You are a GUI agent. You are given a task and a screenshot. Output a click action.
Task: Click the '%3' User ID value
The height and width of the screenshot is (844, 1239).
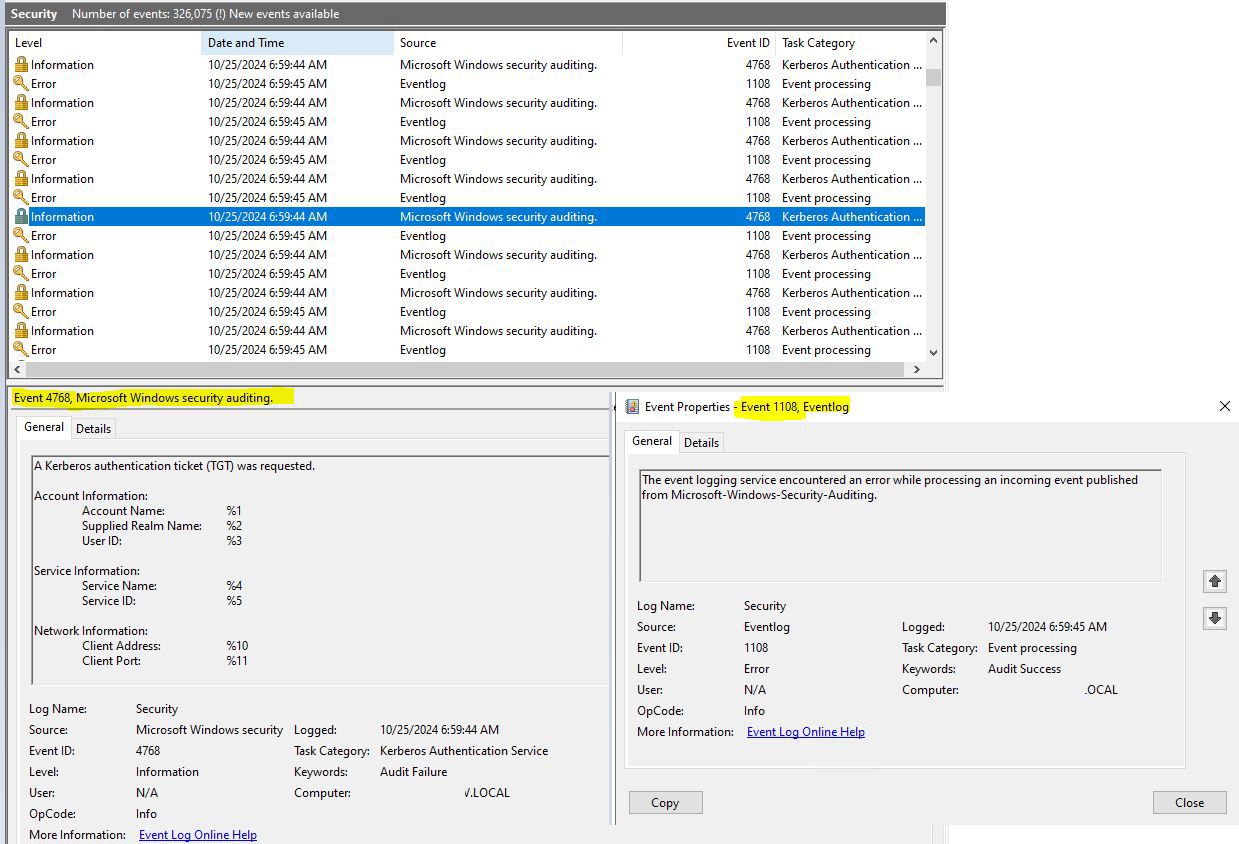pyautogui.click(x=234, y=541)
